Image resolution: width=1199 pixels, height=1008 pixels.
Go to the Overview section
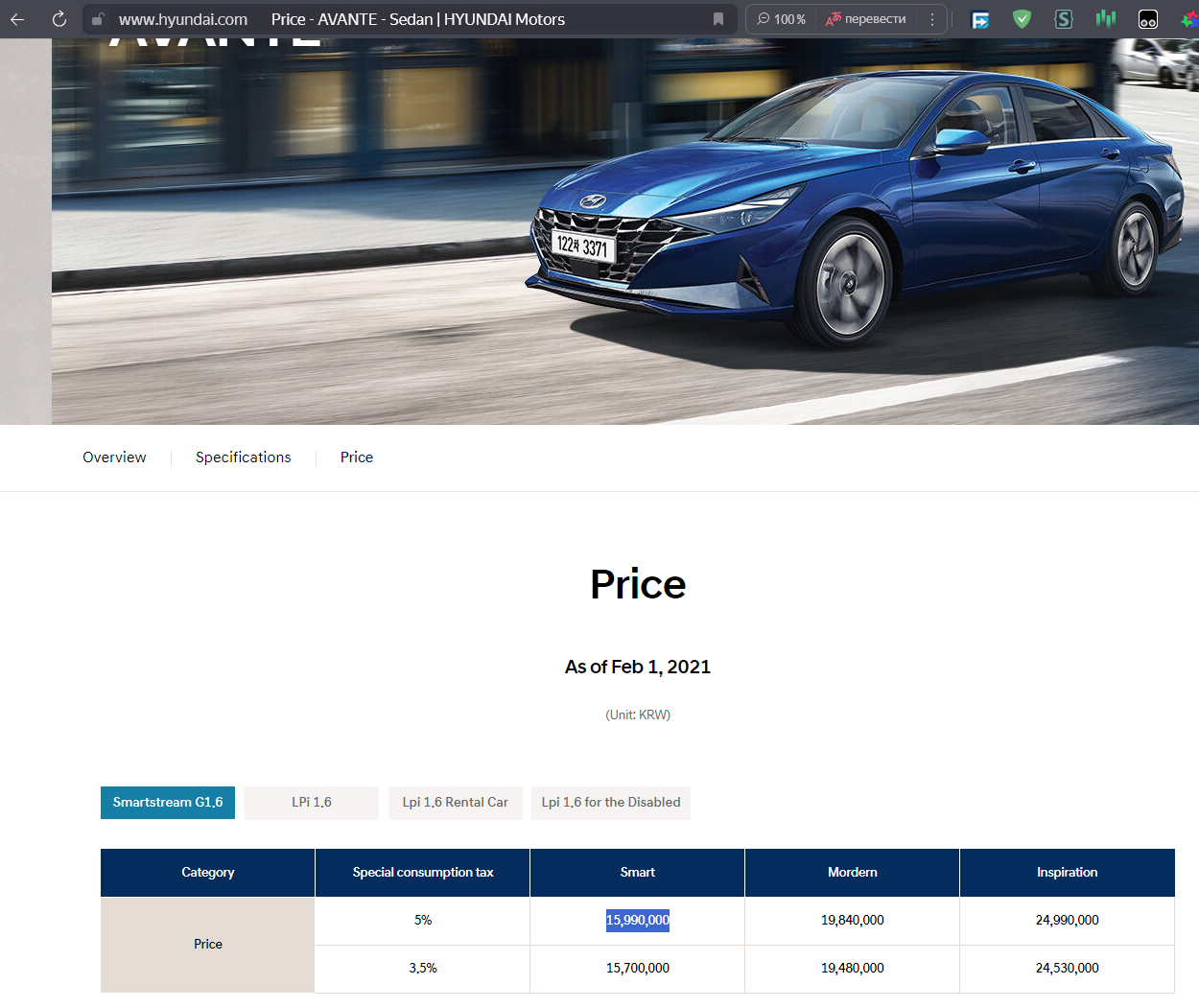pos(114,457)
